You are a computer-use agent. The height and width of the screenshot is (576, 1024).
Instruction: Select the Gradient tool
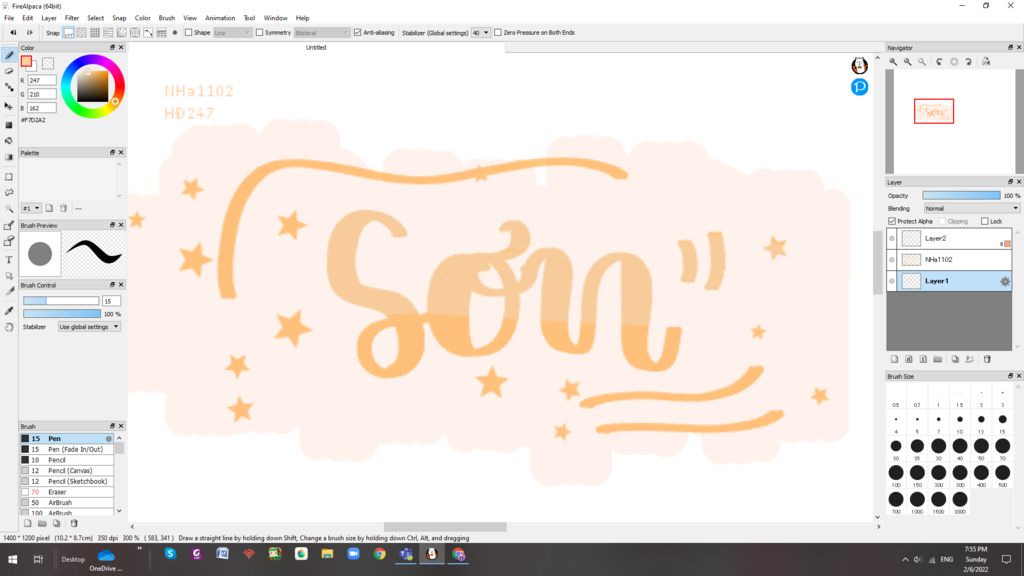(x=9, y=157)
